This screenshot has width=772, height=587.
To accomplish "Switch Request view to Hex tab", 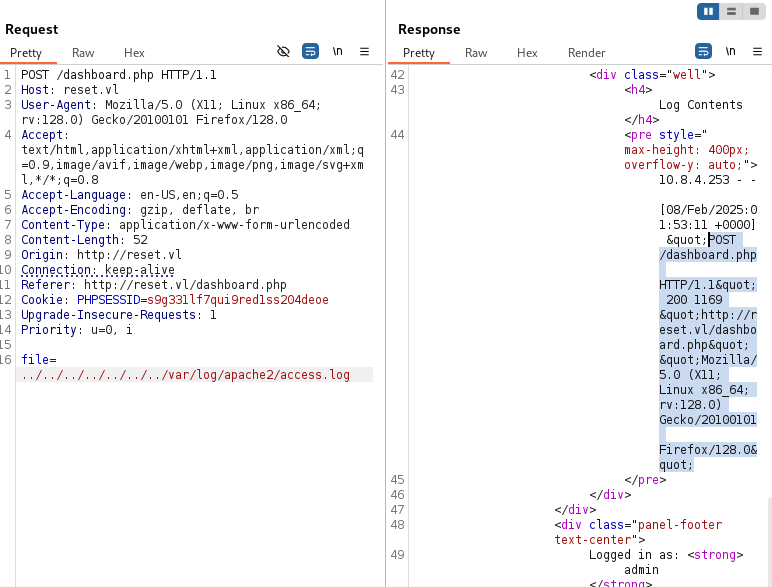I will [134, 53].
